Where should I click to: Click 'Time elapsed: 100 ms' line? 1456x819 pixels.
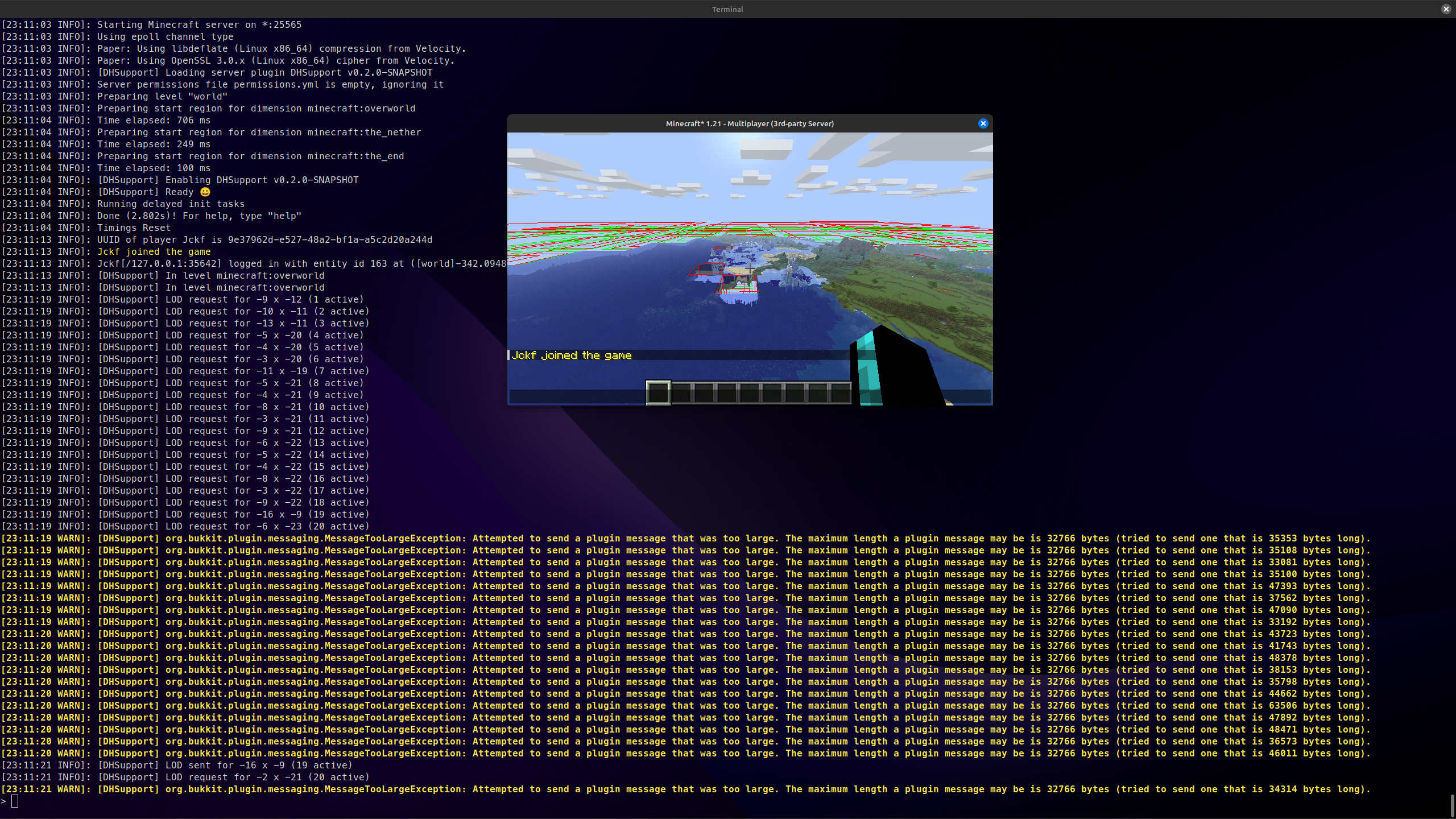106,168
